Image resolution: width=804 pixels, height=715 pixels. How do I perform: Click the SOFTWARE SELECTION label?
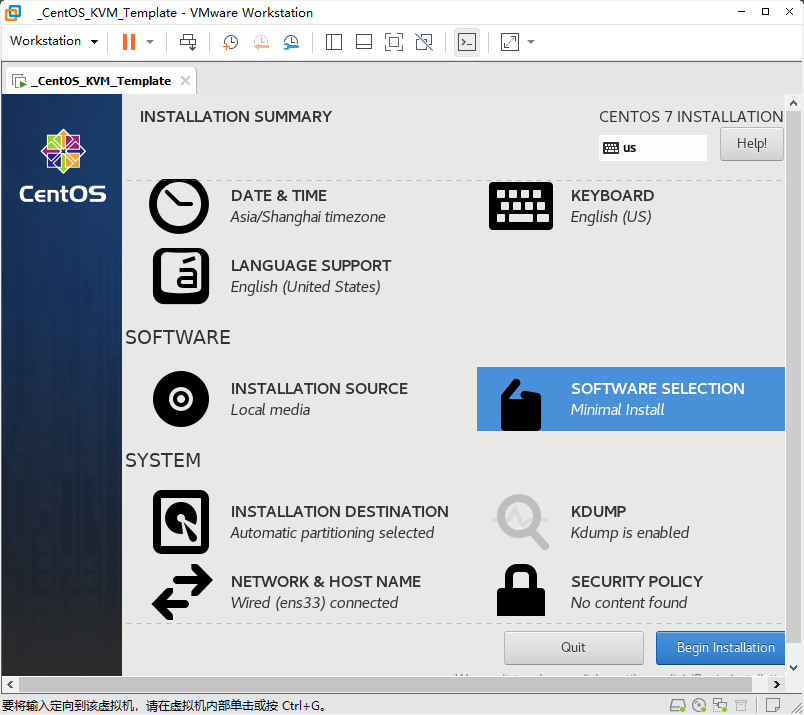tap(658, 388)
